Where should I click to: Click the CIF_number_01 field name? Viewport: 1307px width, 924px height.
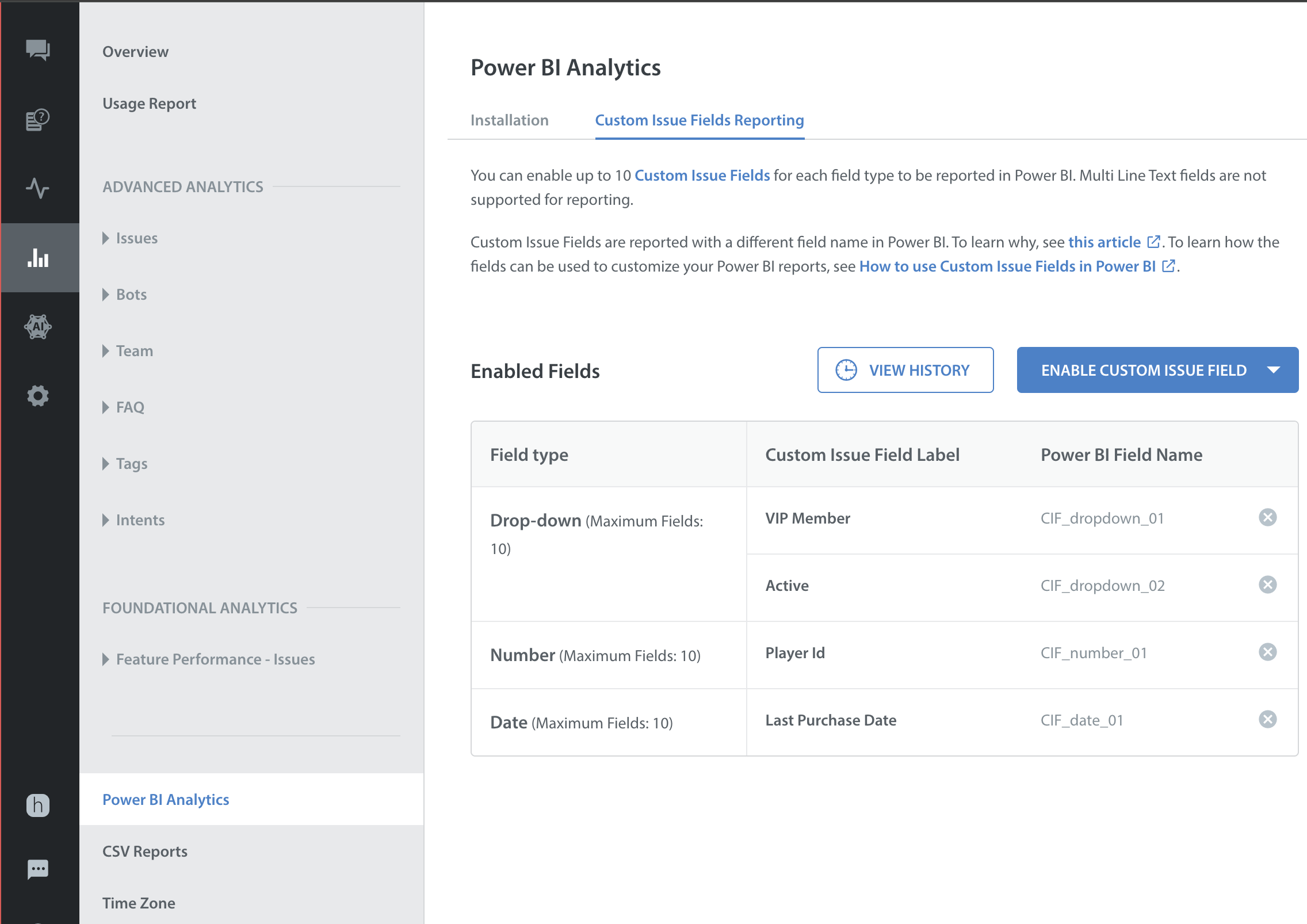pyautogui.click(x=1094, y=653)
